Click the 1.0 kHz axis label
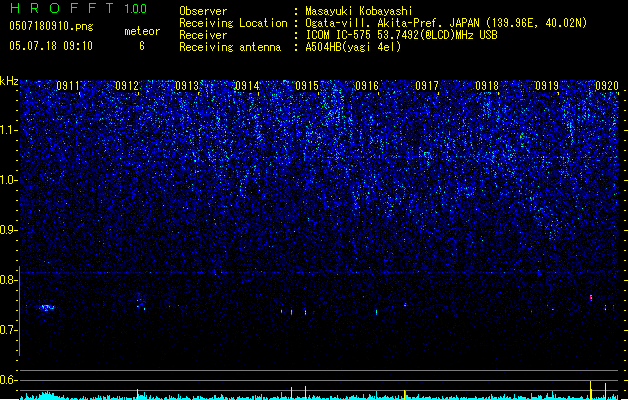This screenshot has width=629, height=400. coord(9,180)
